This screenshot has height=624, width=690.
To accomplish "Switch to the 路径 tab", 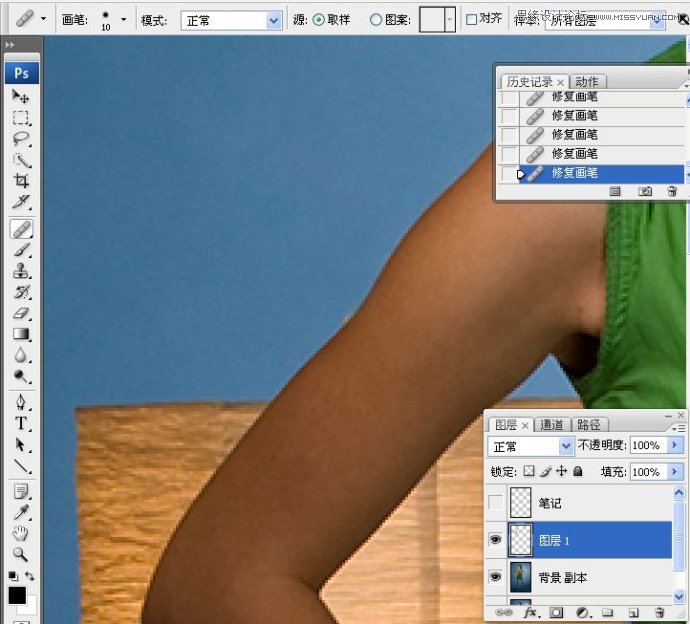I will [589, 425].
